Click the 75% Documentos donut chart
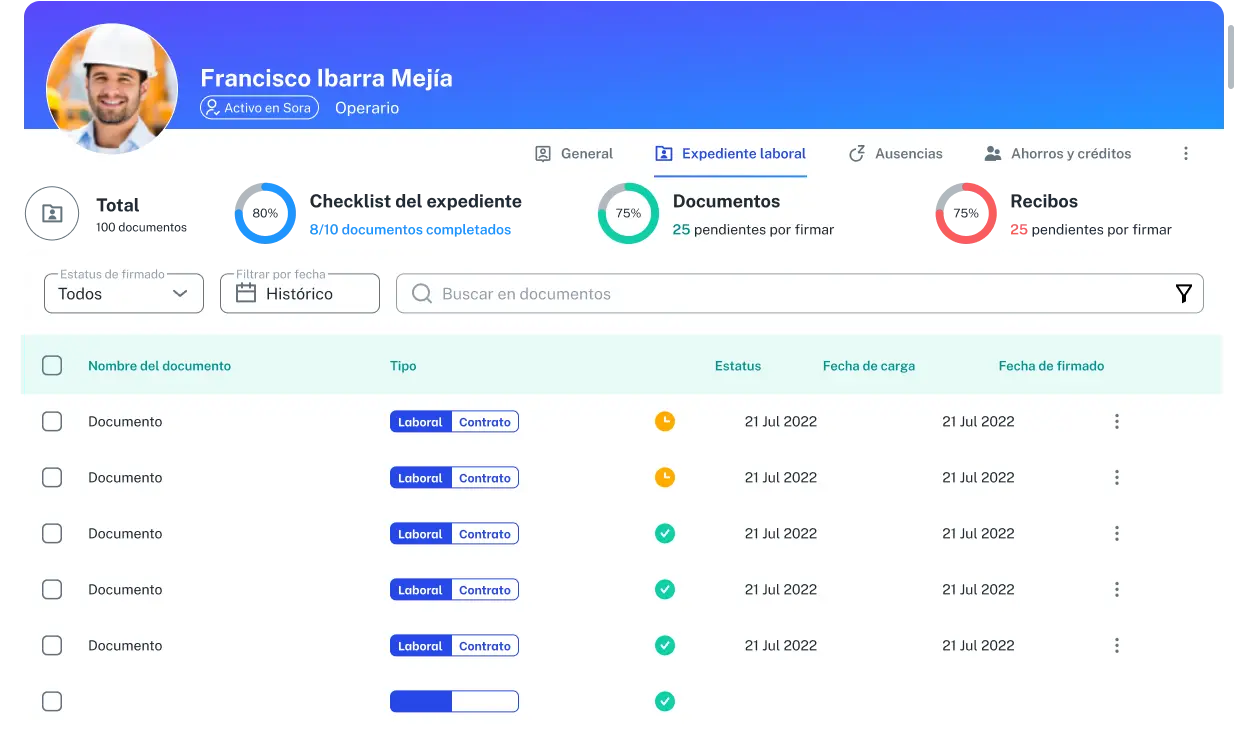This screenshot has width=1238, height=754. click(628, 213)
